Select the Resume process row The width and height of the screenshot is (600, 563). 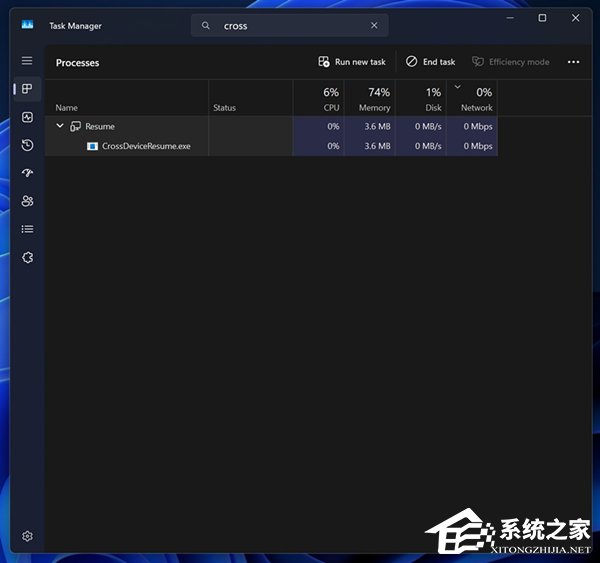[271, 126]
